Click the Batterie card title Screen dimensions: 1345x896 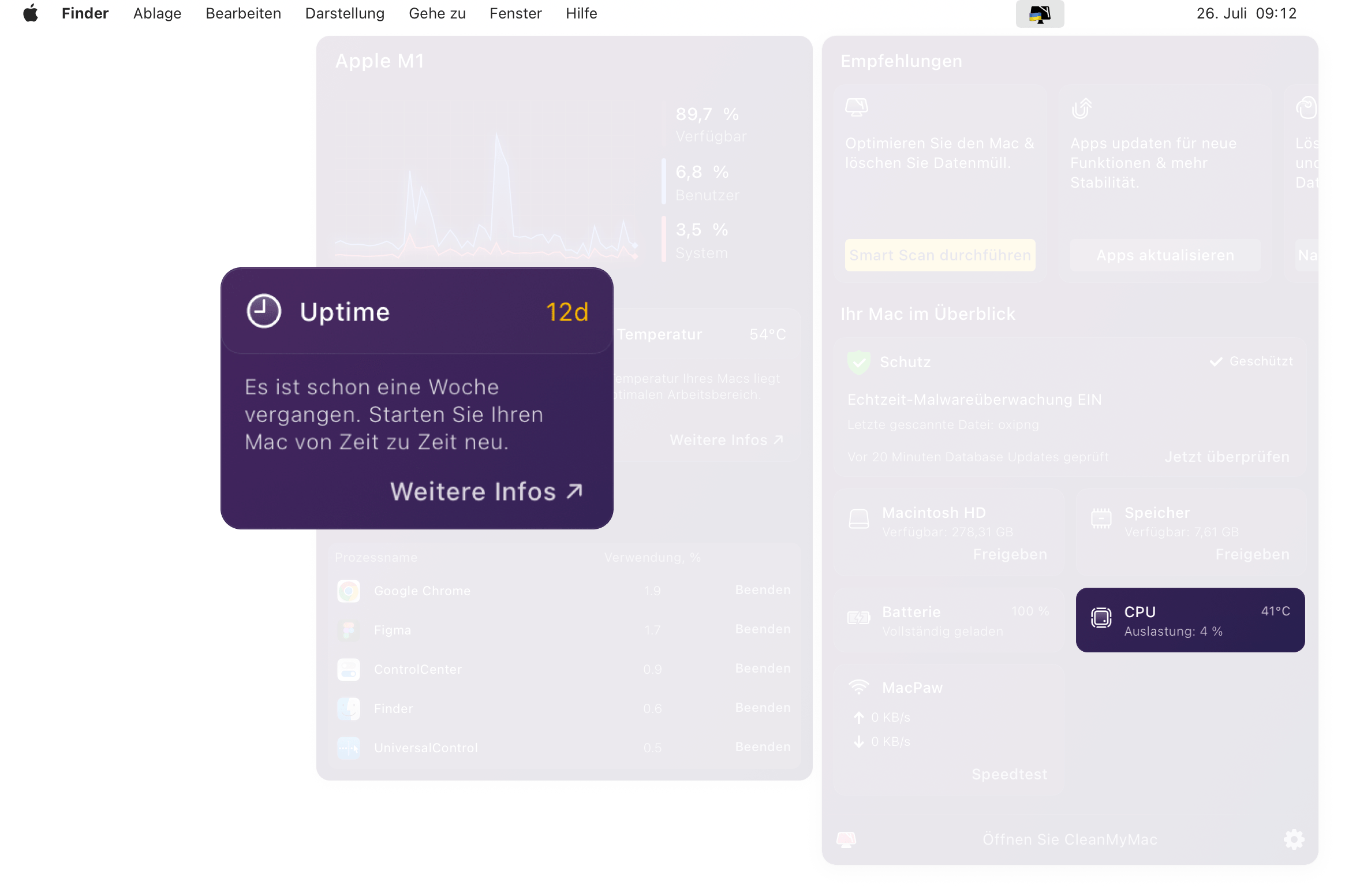(911, 612)
